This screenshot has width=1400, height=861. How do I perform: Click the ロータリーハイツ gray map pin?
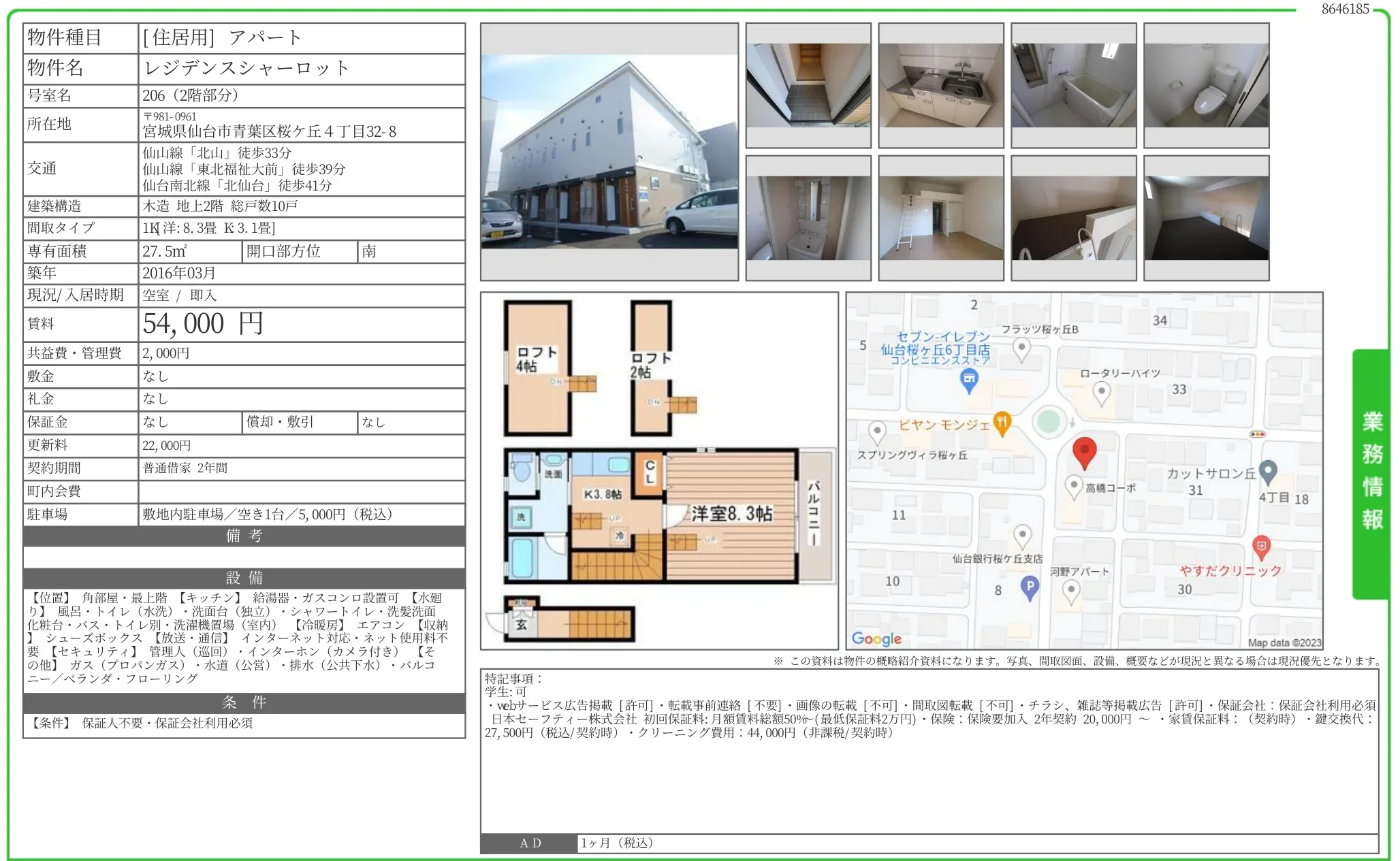coord(1101,392)
